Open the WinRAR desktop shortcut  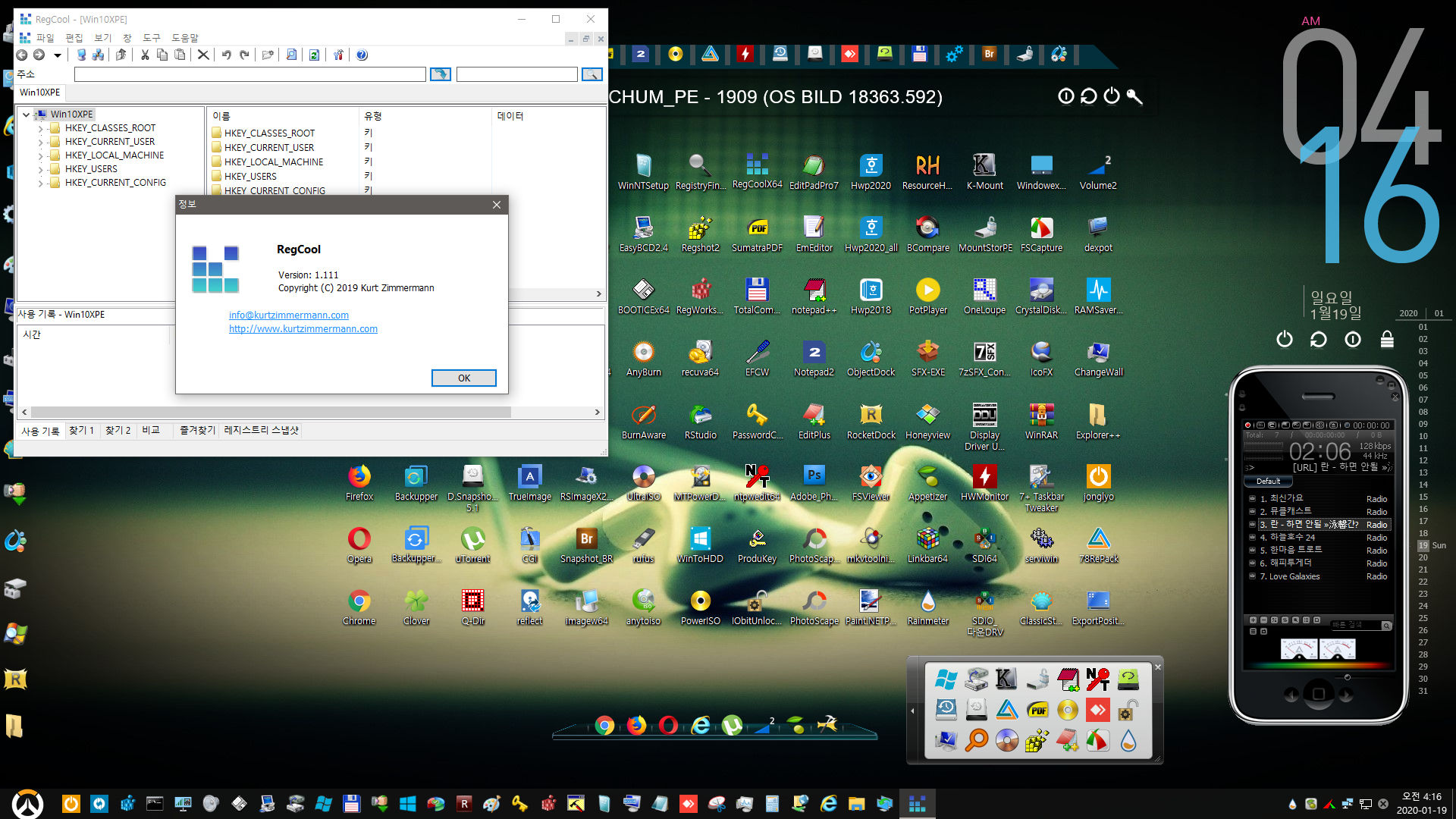(x=1041, y=421)
